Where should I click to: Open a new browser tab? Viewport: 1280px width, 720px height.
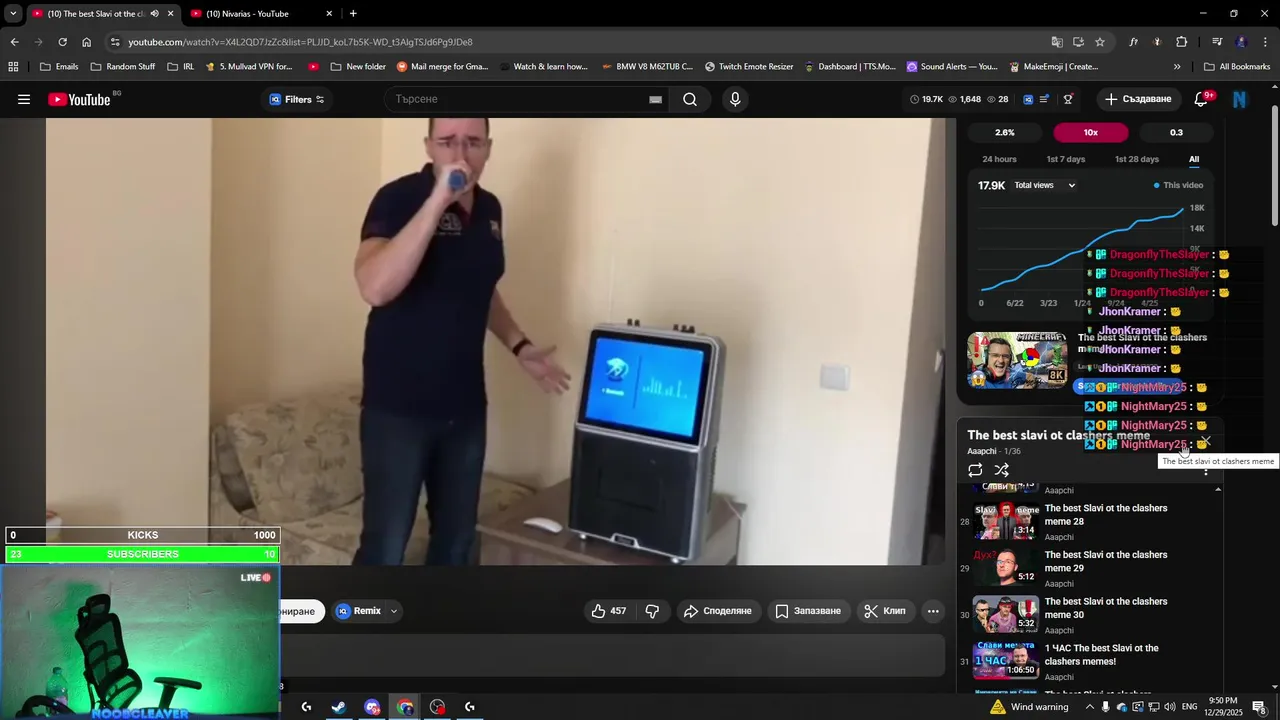tap(353, 13)
